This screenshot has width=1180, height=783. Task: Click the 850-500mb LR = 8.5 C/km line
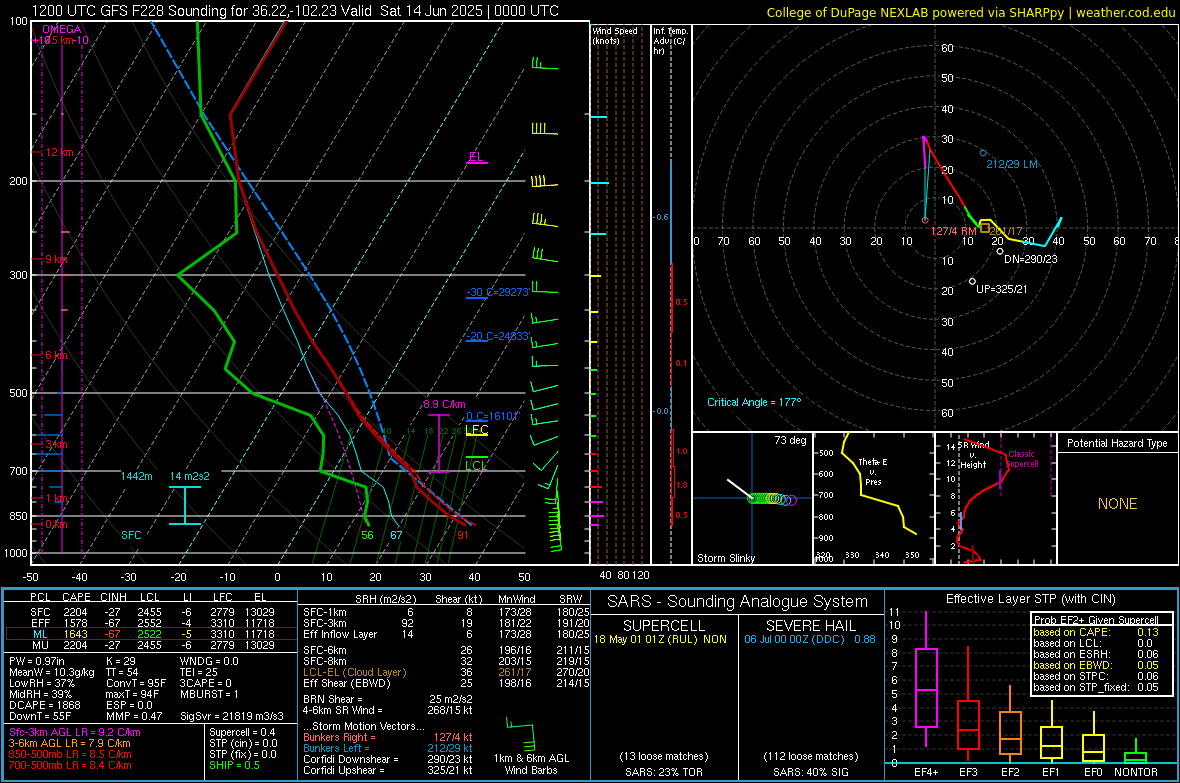[70, 754]
